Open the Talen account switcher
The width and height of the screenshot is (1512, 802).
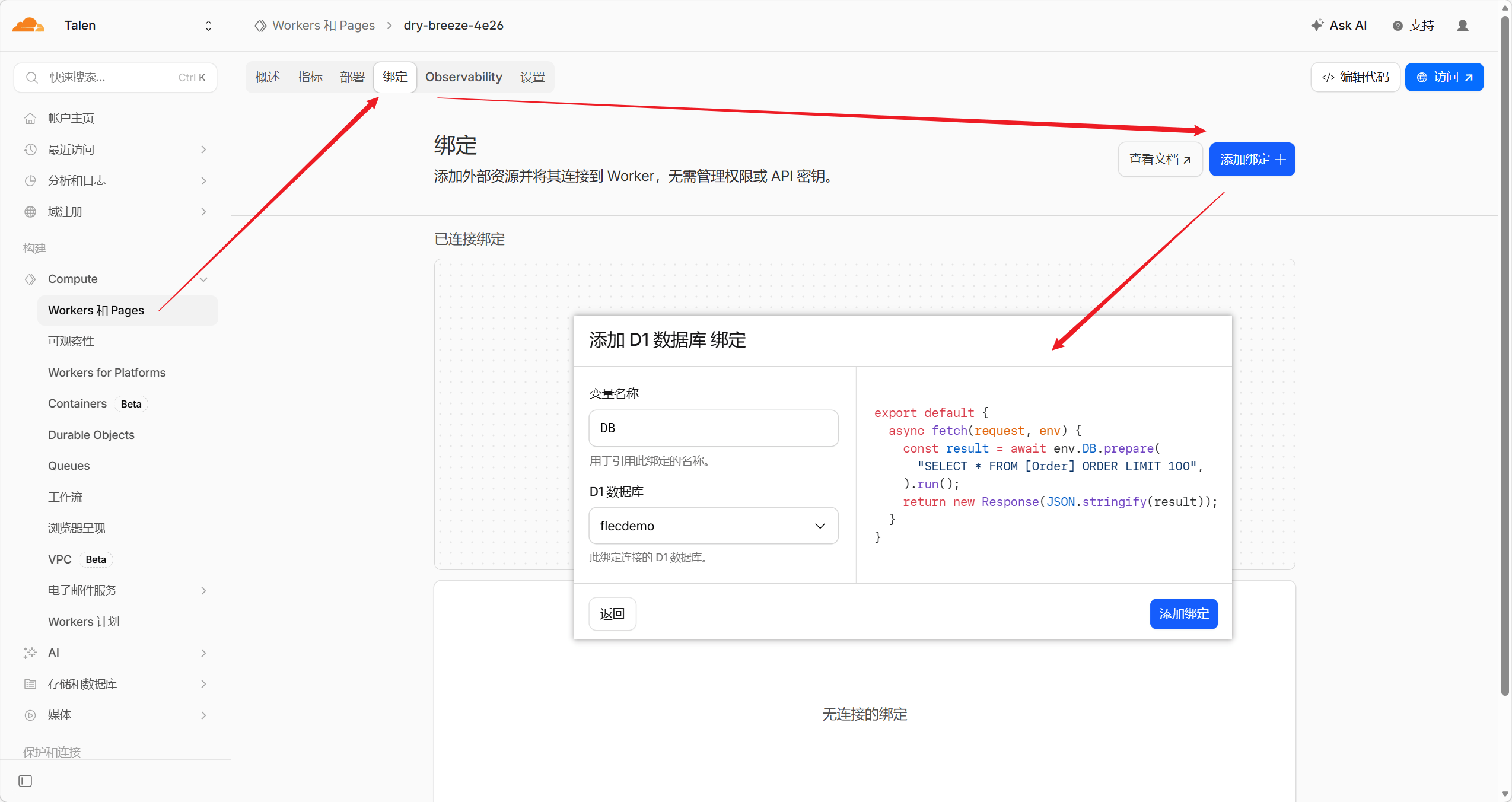(208, 25)
